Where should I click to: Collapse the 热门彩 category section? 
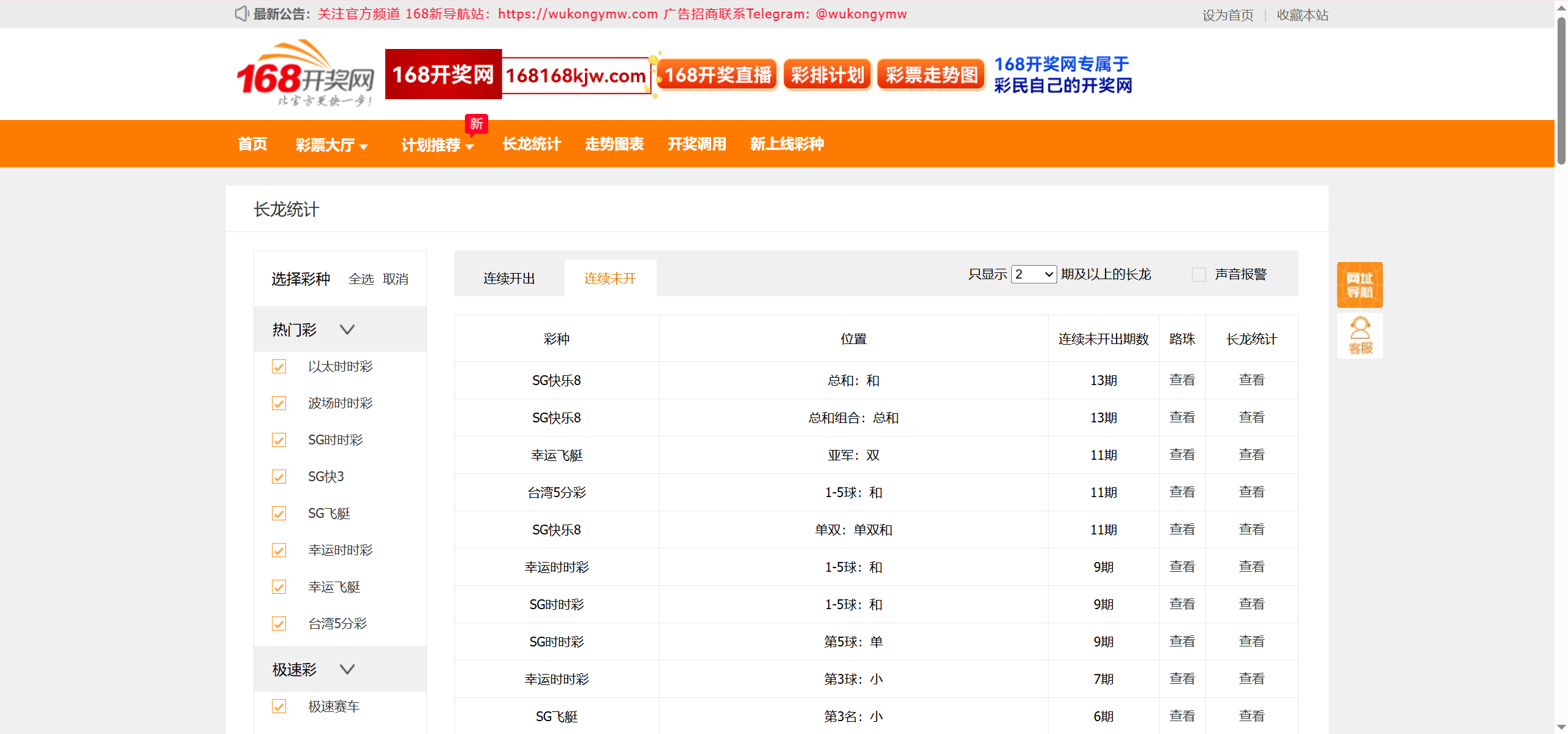click(347, 330)
